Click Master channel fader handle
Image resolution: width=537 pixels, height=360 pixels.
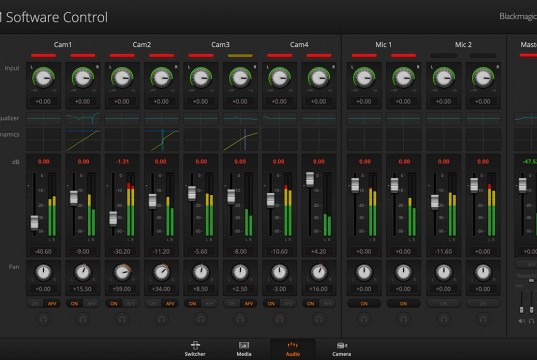coord(523,185)
